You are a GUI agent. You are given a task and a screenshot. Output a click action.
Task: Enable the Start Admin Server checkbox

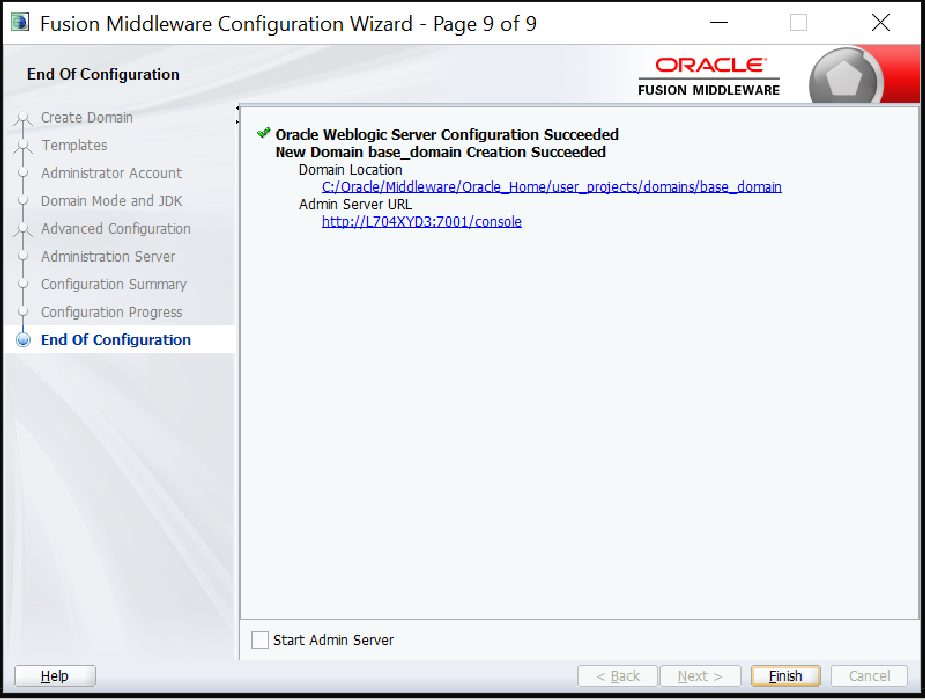click(260, 640)
